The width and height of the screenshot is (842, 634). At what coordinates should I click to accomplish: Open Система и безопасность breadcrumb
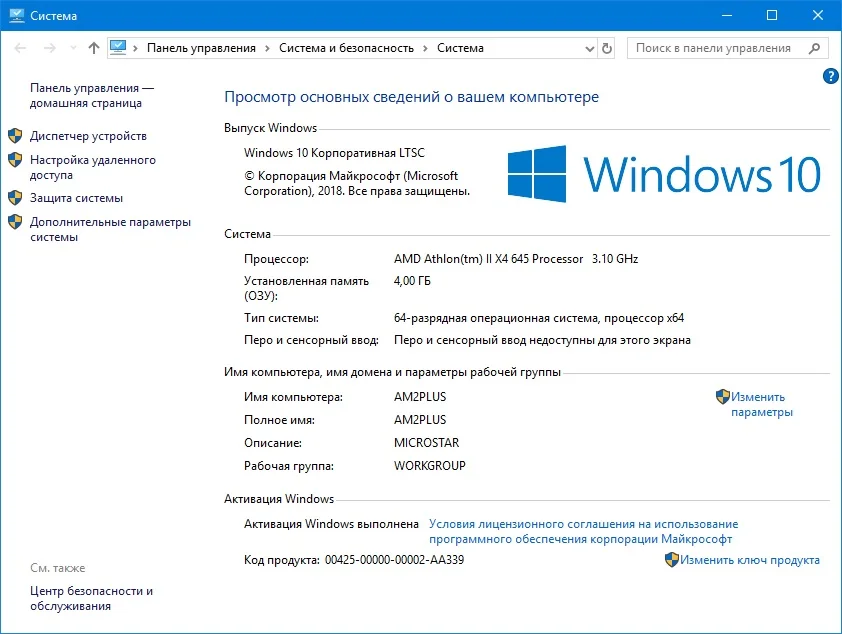pos(346,48)
